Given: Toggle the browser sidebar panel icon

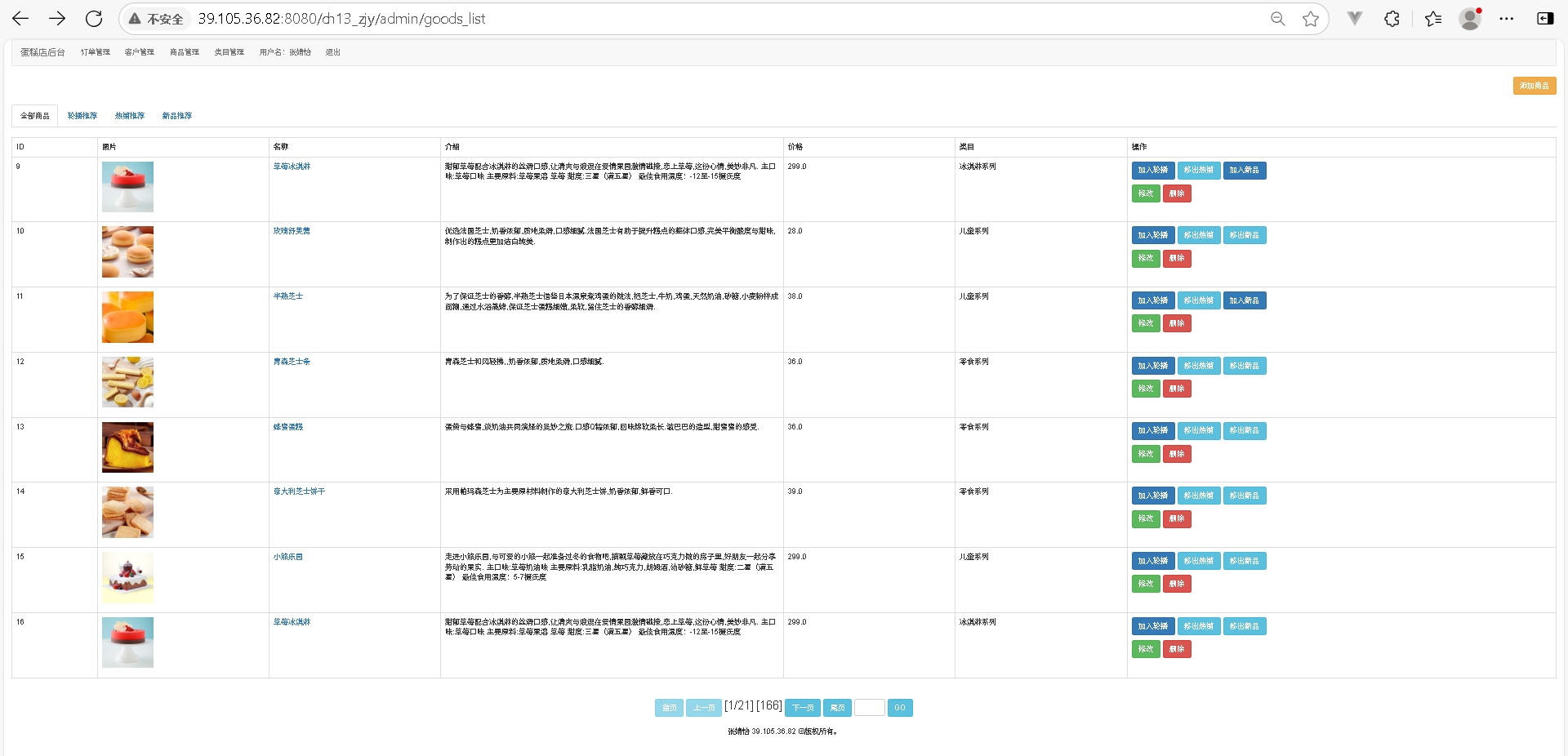Looking at the screenshot, I should 1545,19.
